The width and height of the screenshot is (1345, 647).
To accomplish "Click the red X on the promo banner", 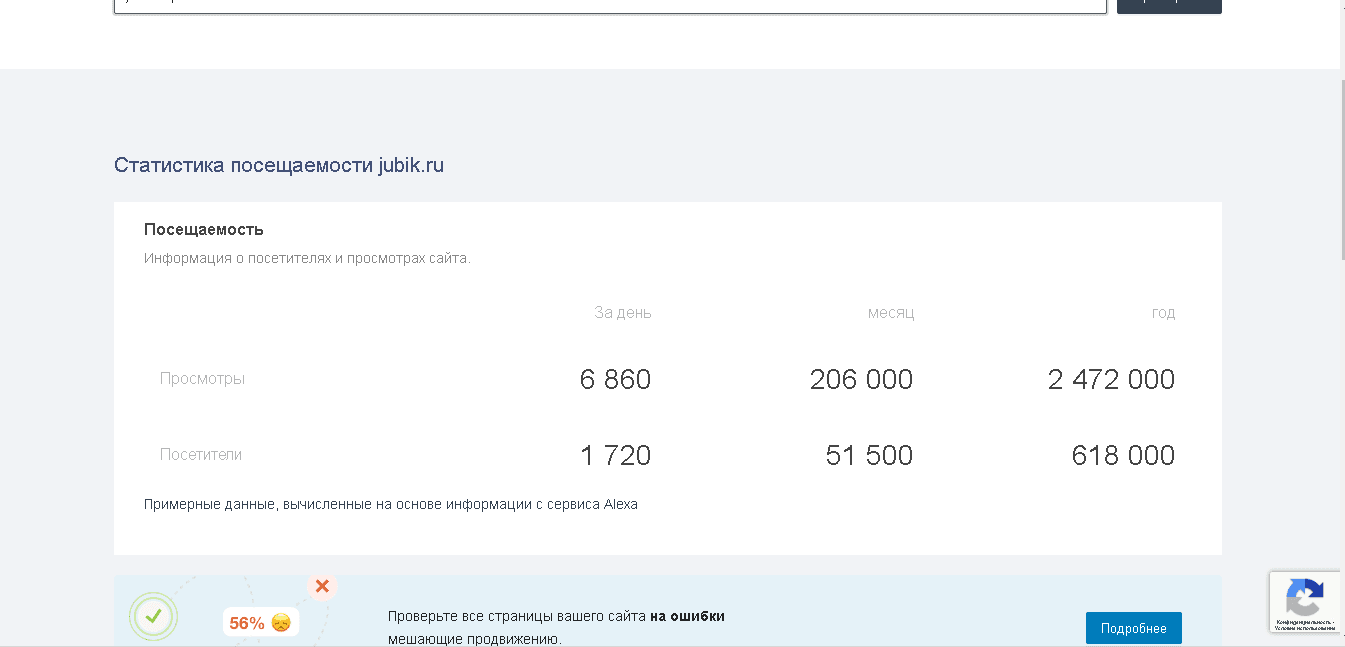I will [x=322, y=586].
